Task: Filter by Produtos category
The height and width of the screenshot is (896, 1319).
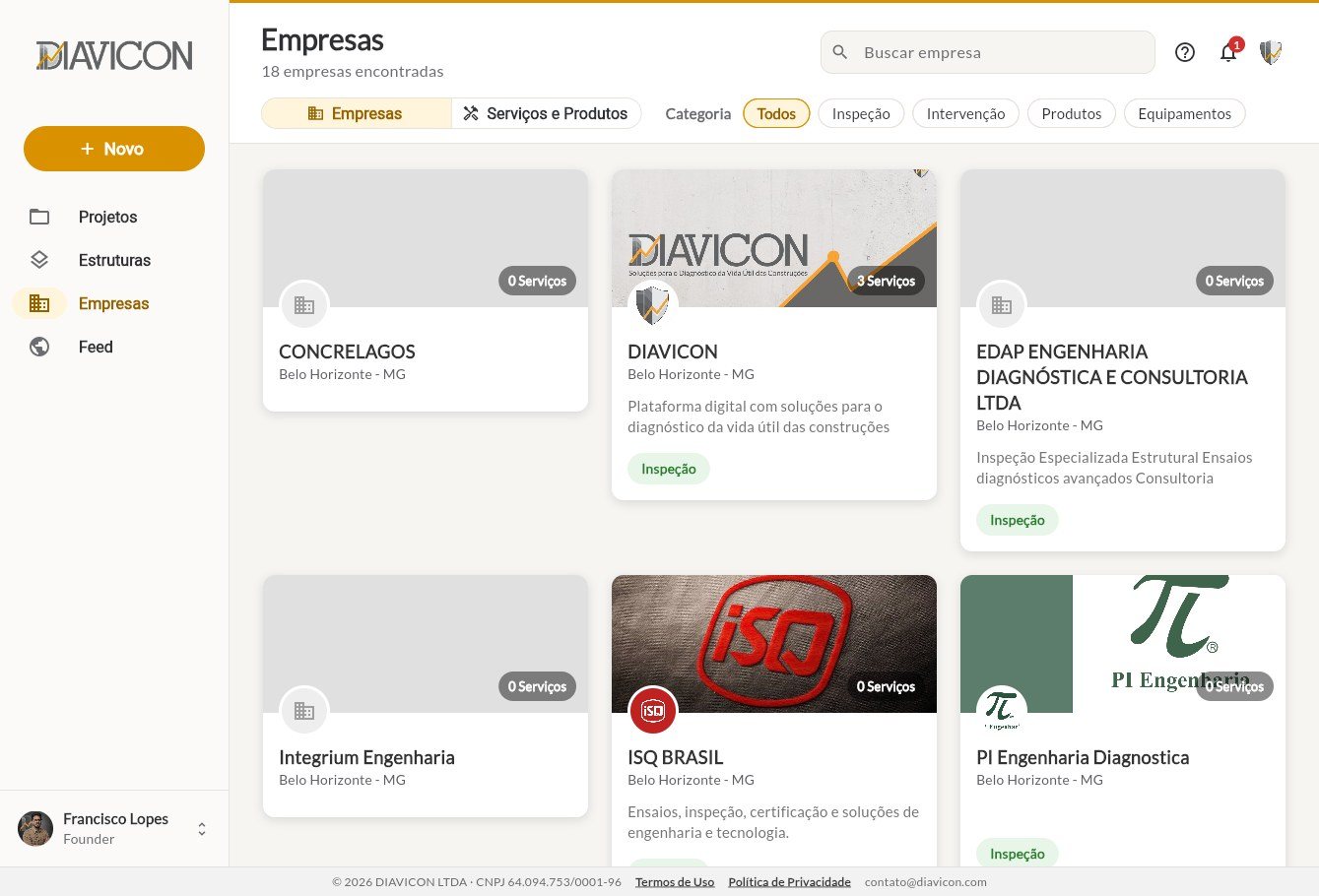Action: (1072, 114)
